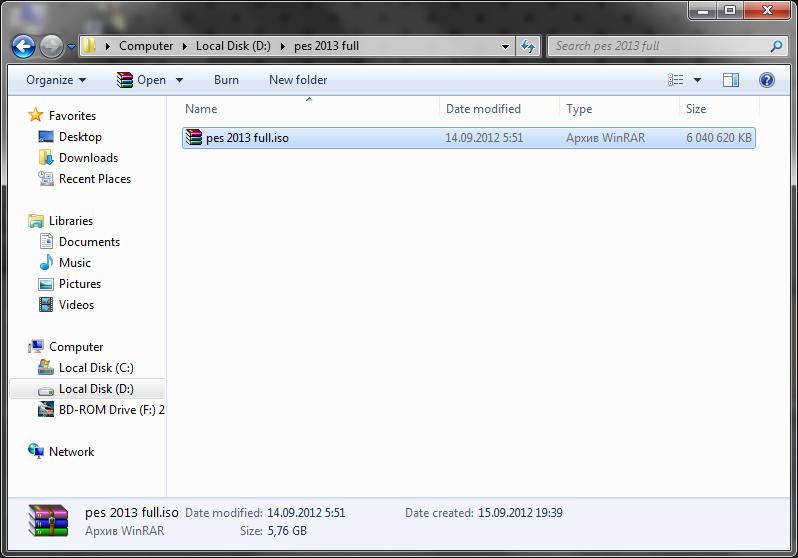The height and width of the screenshot is (558, 798).
Task: Click the Архив WinRAR type cell
Action: coord(605,138)
